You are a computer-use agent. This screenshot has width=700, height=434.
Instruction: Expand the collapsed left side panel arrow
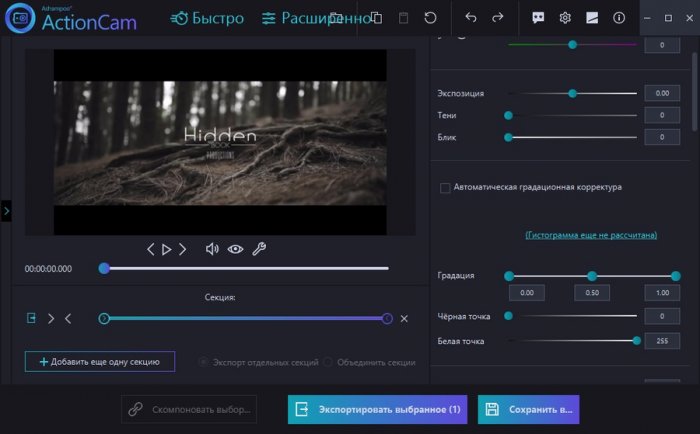(6, 211)
